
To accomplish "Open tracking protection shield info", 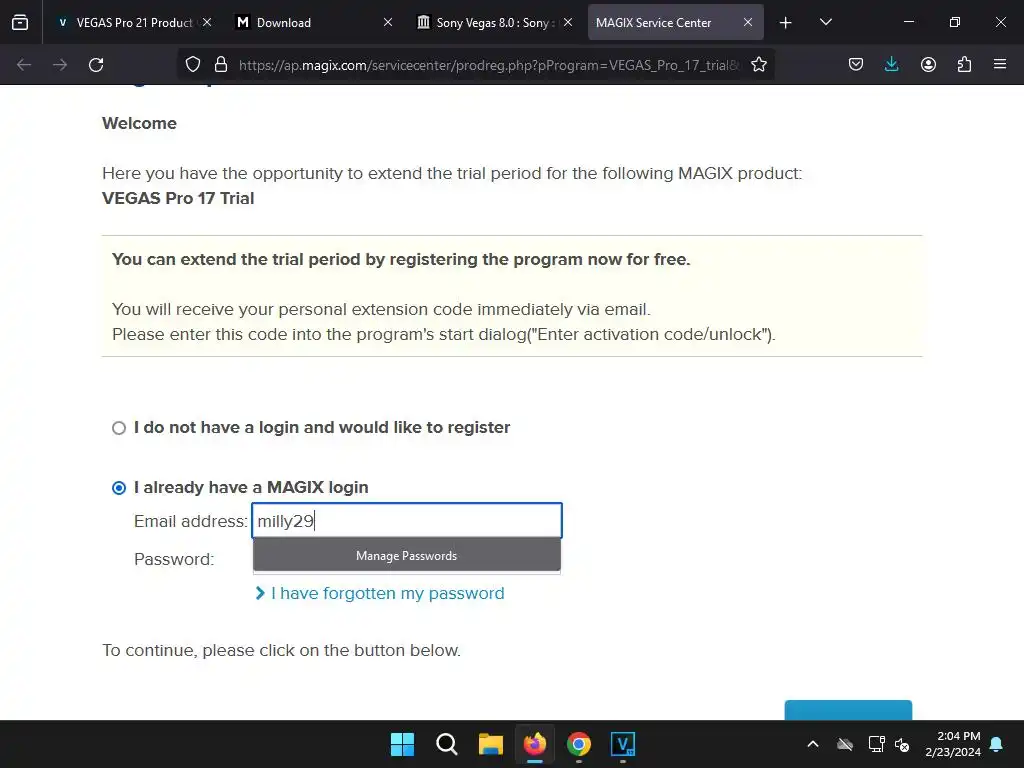I will click(x=193, y=65).
